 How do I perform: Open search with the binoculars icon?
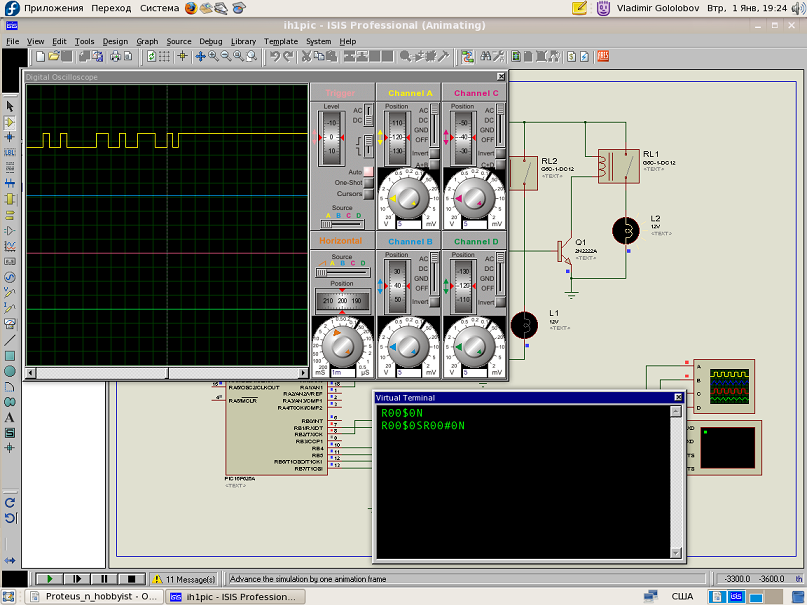coord(485,57)
